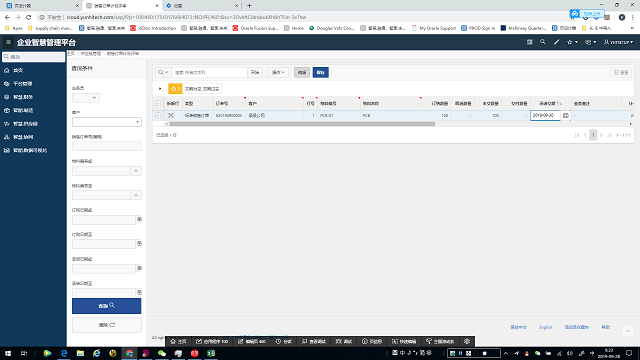This screenshot has width=640, height=360.
Task: Click the browser reload icon
Action: pos(29,17)
